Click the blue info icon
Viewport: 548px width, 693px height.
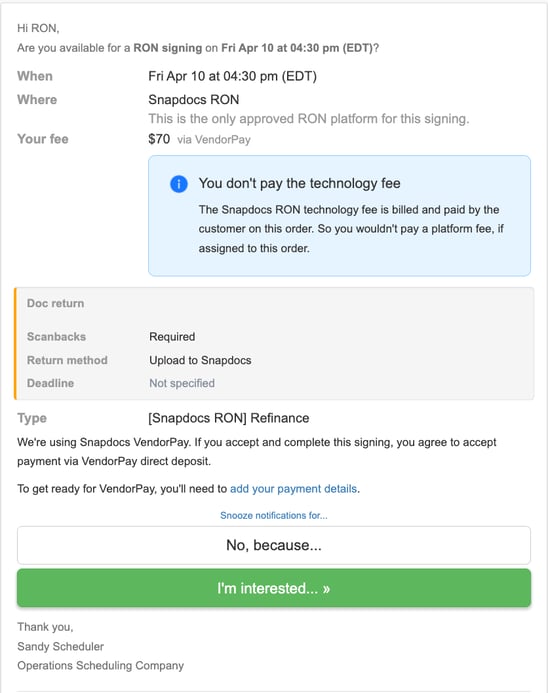179,184
